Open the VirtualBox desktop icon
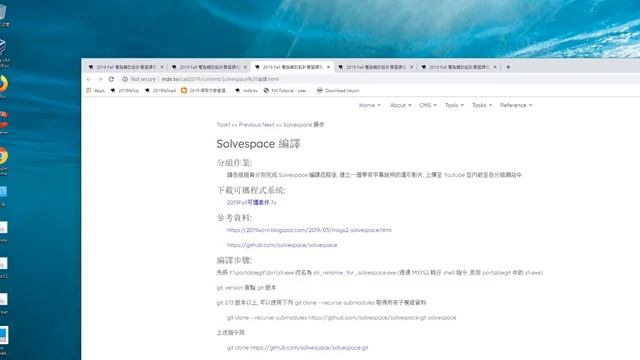 click(3, 52)
